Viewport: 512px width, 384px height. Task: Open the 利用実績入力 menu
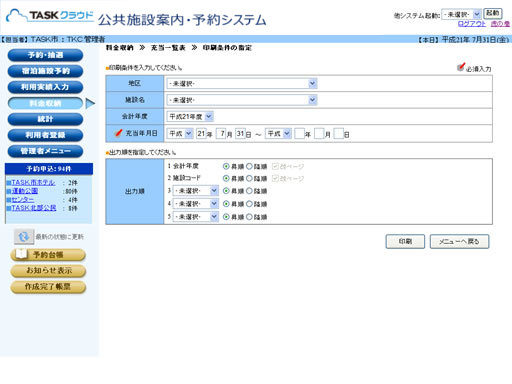(45, 87)
